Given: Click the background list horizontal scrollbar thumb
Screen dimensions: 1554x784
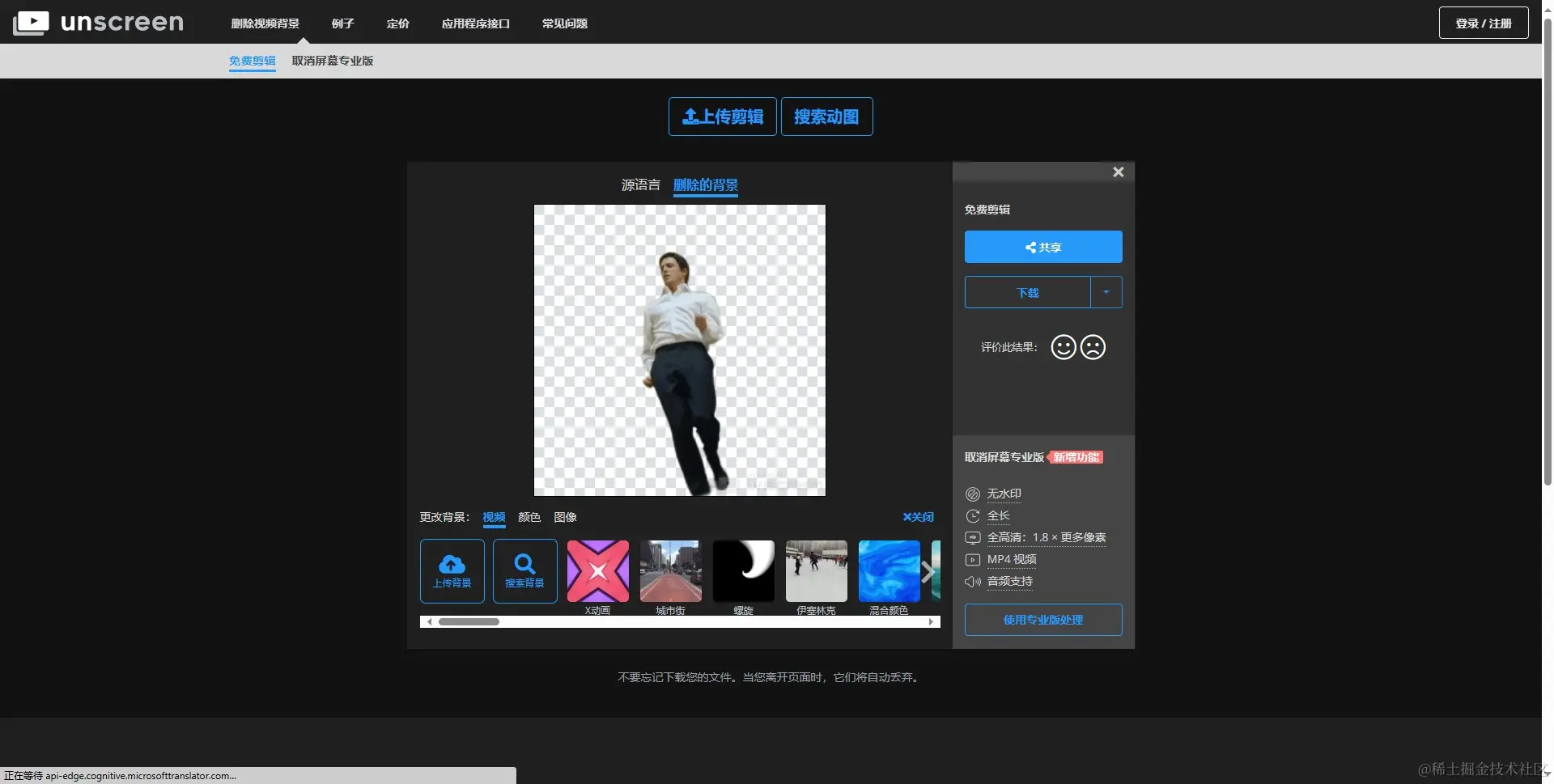Looking at the screenshot, I should (x=469, y=621).
